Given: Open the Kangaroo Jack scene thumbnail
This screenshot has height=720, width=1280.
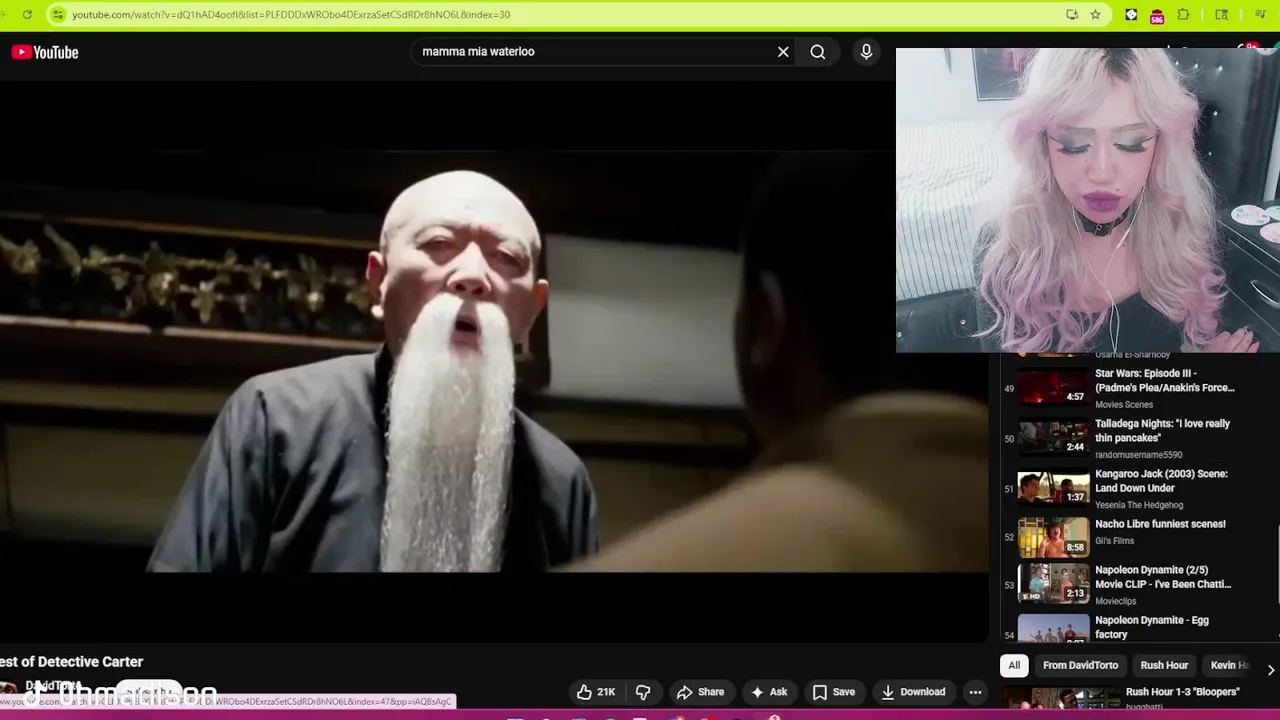Looking at the screenshot, I should point(1053,488).
